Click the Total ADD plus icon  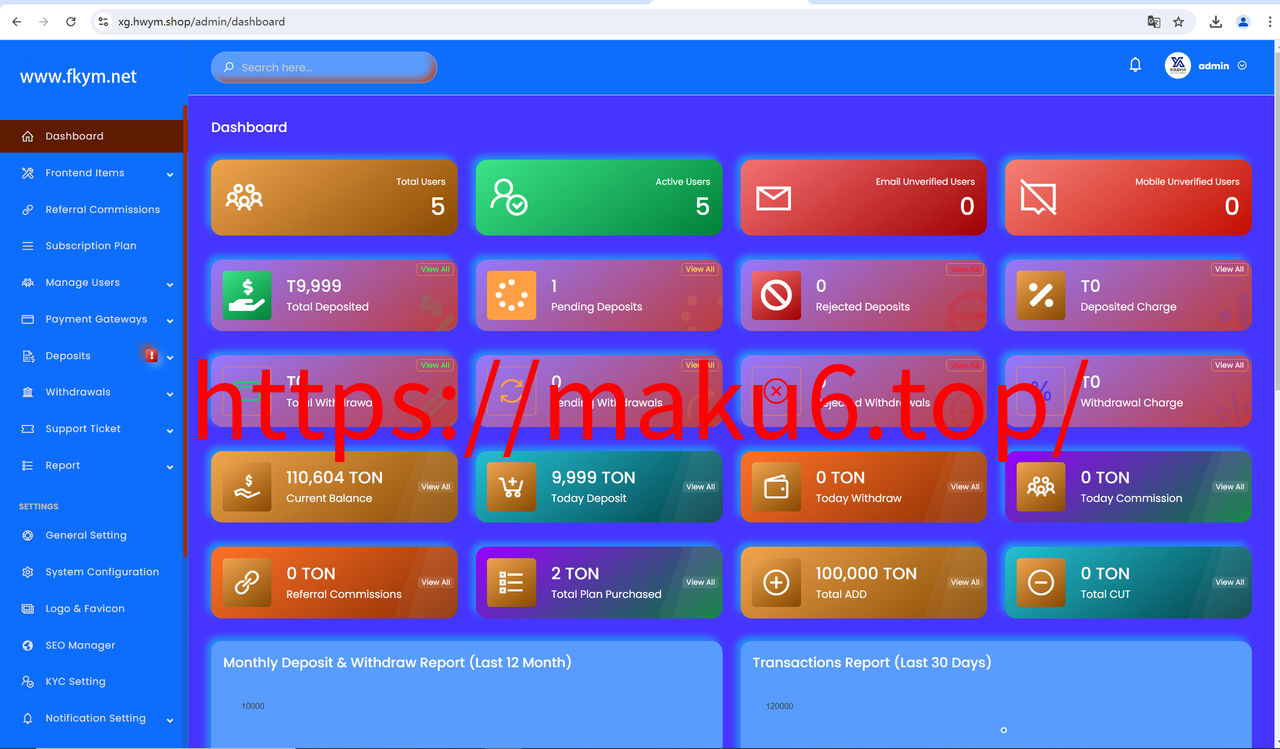776,582
